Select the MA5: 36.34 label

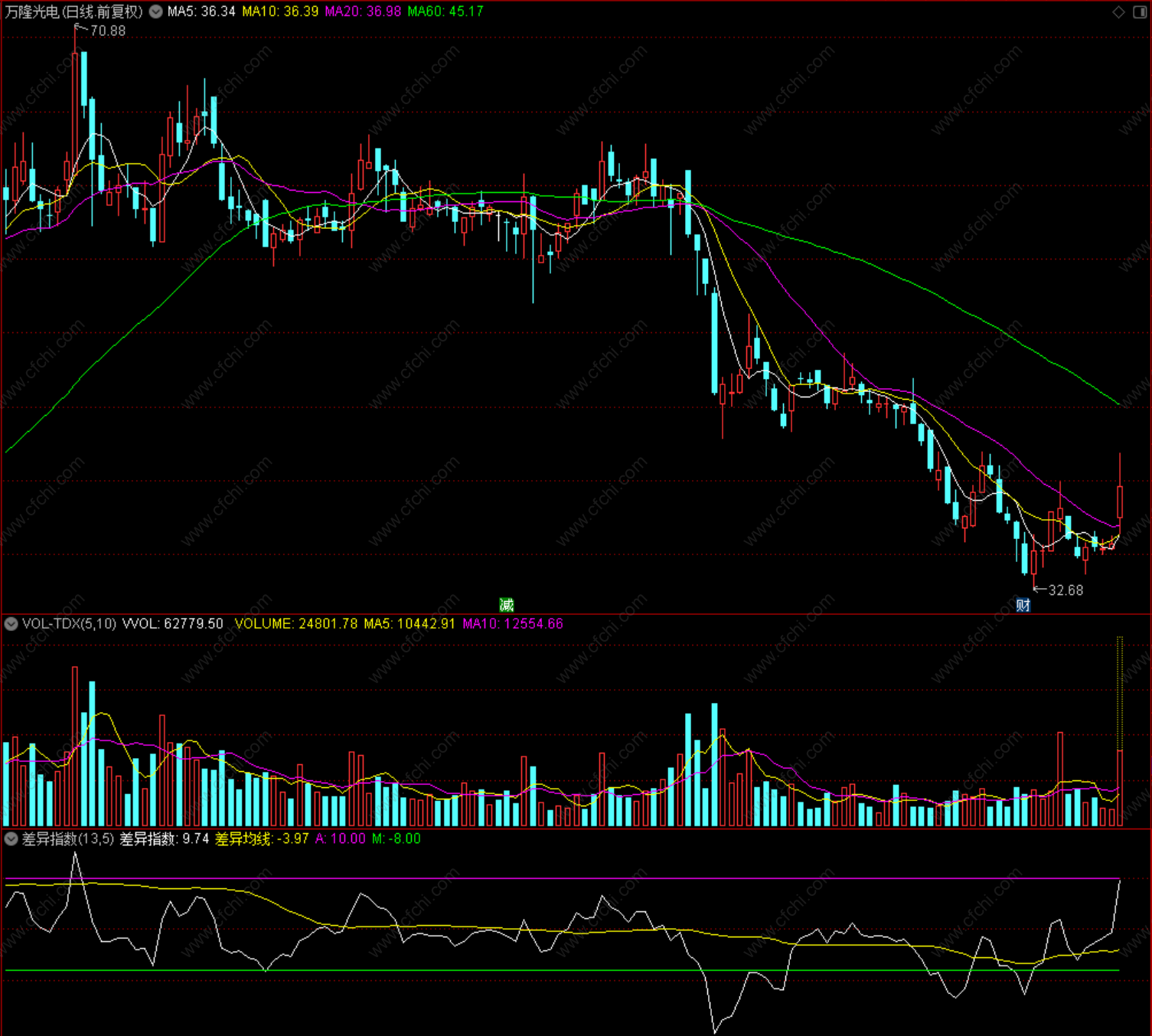(x=201, y=11)
